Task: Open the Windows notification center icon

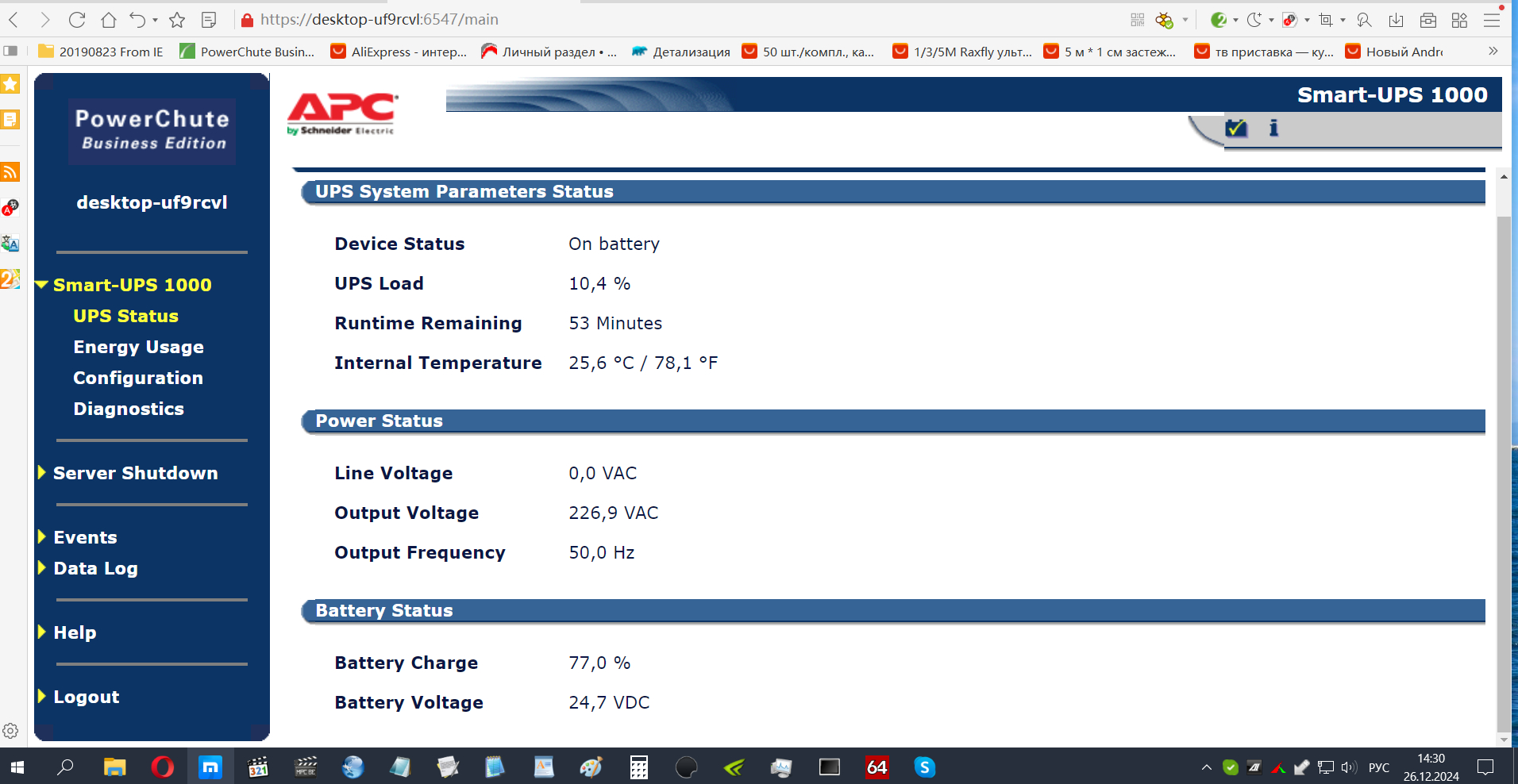Action: point(1485,767)
